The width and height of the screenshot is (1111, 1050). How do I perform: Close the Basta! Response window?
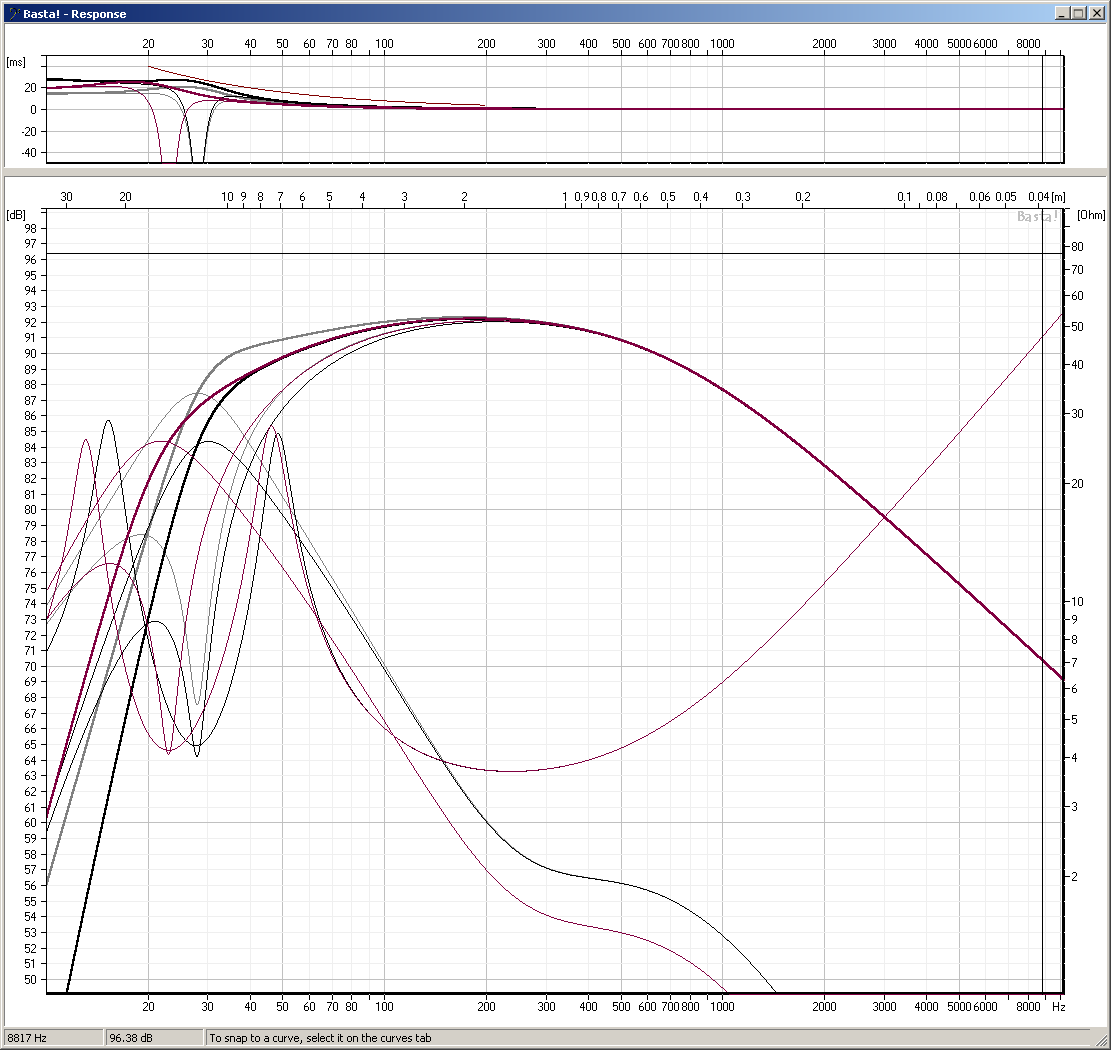pyautogui.click(x=1096, y=14)
